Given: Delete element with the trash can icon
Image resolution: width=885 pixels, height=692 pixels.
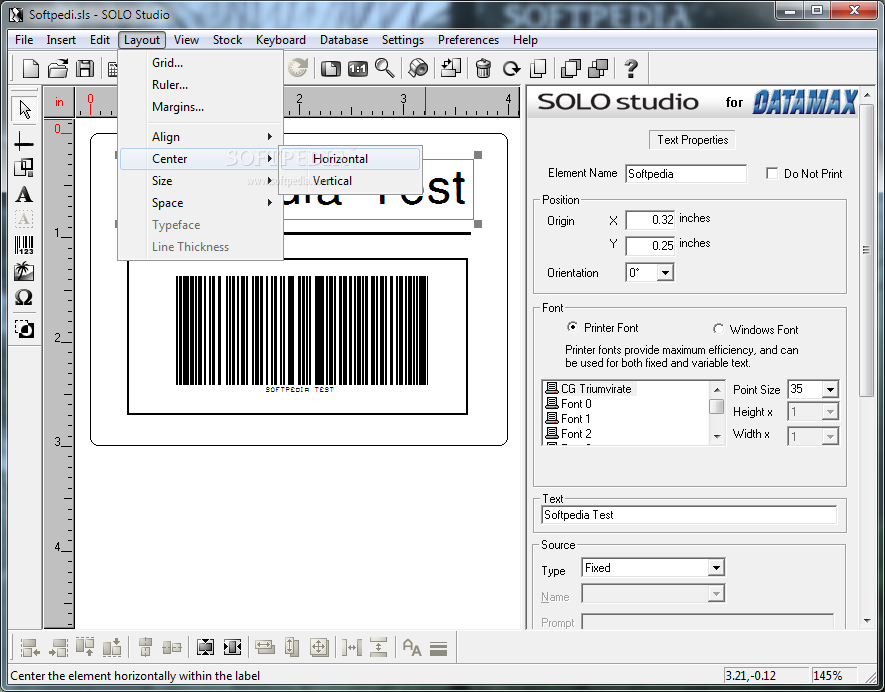Looking at the screenshot, I should point(483,68).
